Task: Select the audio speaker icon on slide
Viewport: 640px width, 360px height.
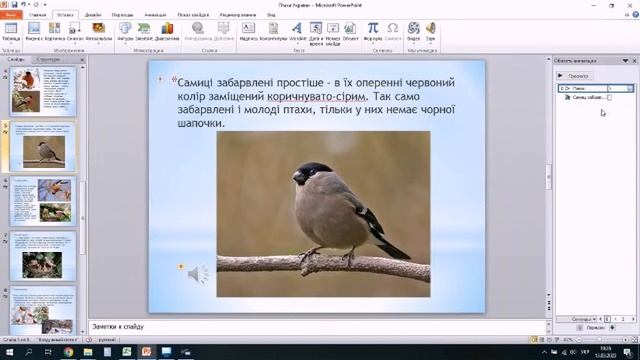Action: (198, 274)
